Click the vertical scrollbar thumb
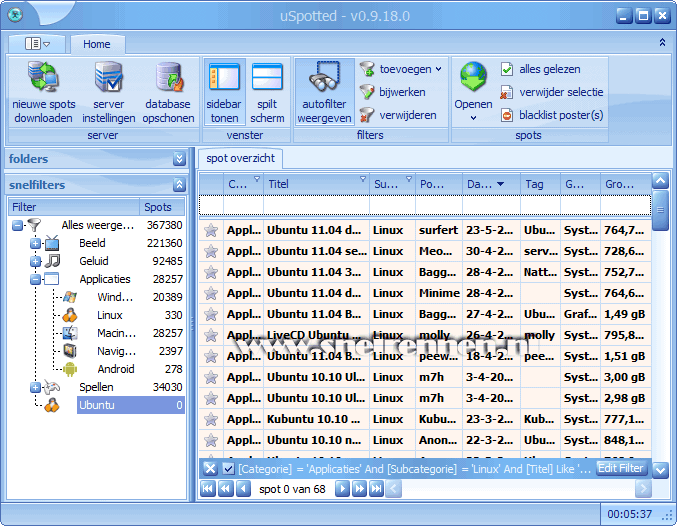This screenshot has width=677, height=526. pyautogui.click(x=661, y=210)
